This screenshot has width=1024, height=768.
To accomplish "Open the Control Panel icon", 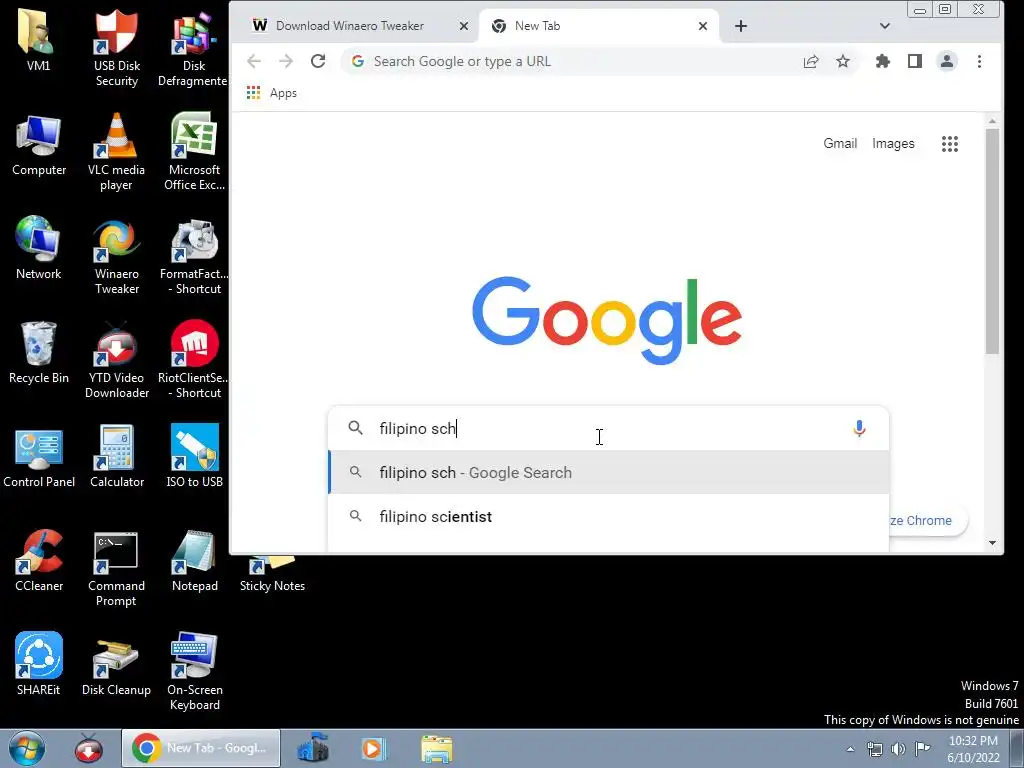I will (x=39, y=457).
